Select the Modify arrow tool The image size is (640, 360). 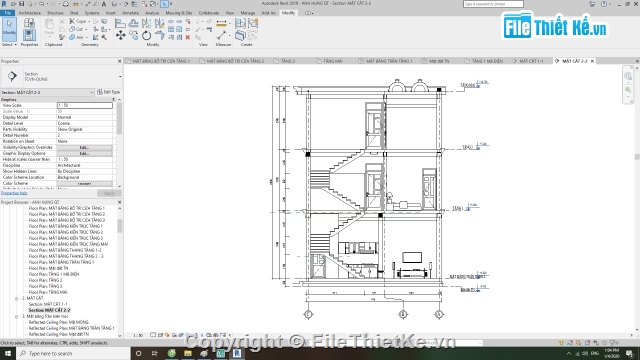coord(9,29)
